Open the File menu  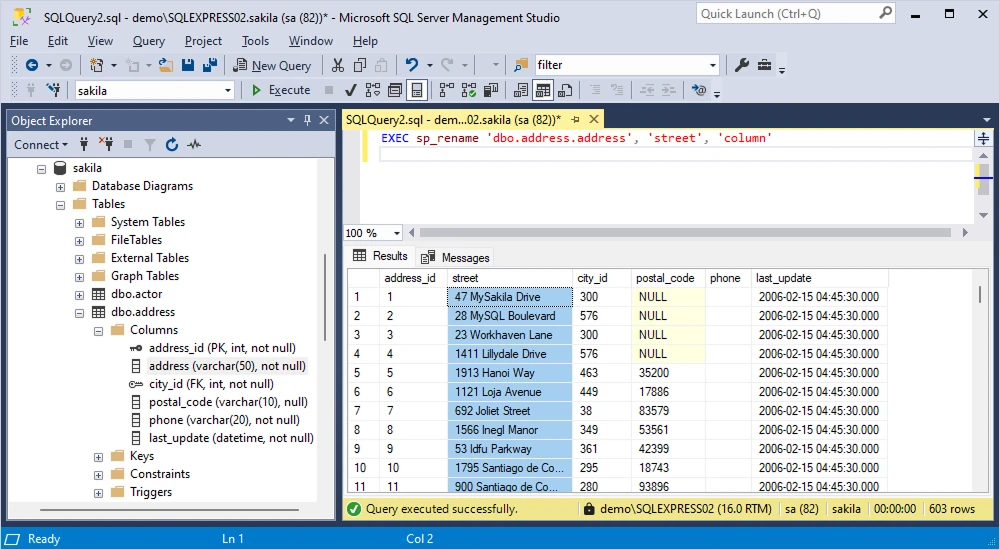(x=19, y=41)
